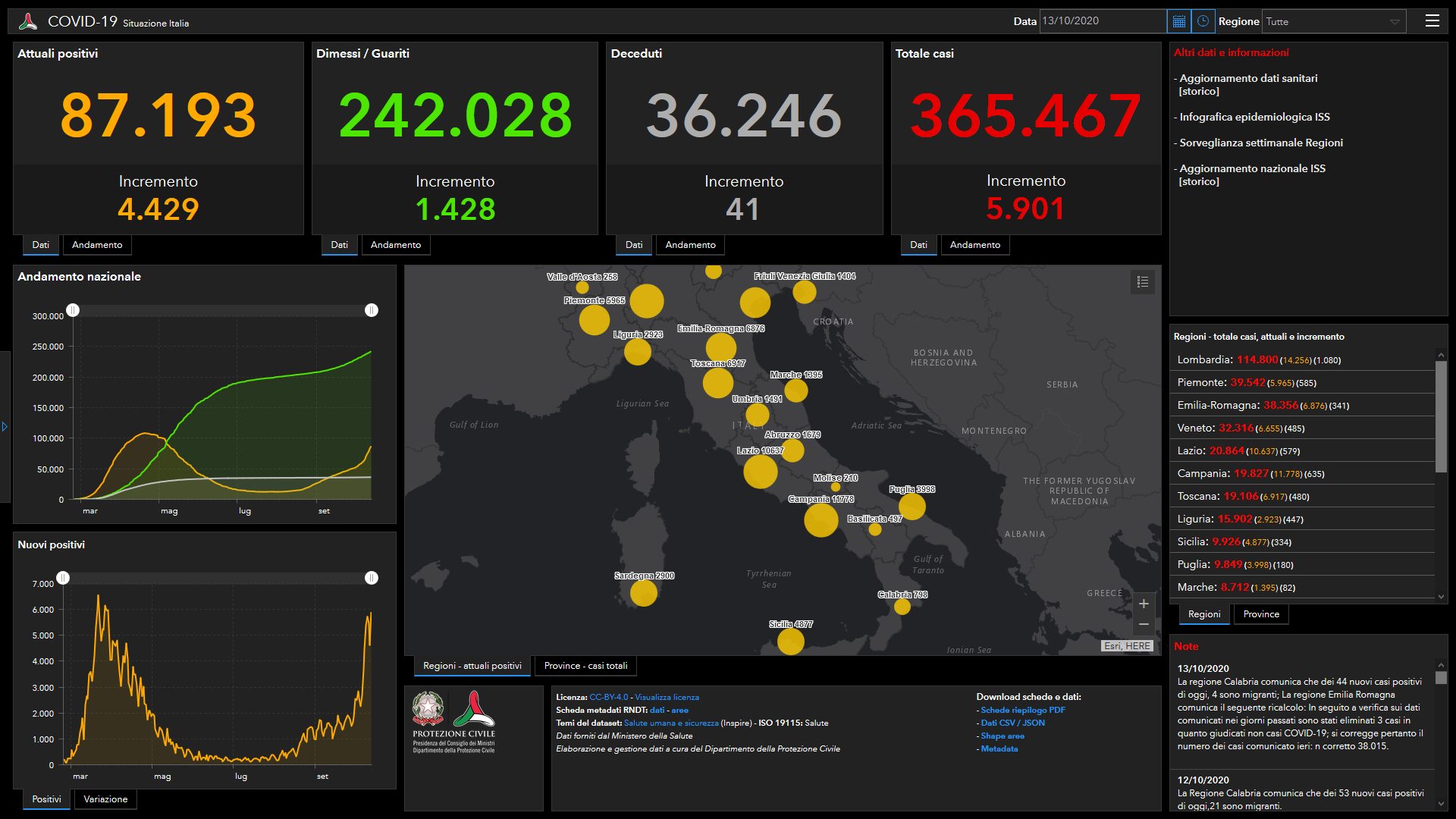Click the Protezione Civile logo in header

[x=28, y=21]
